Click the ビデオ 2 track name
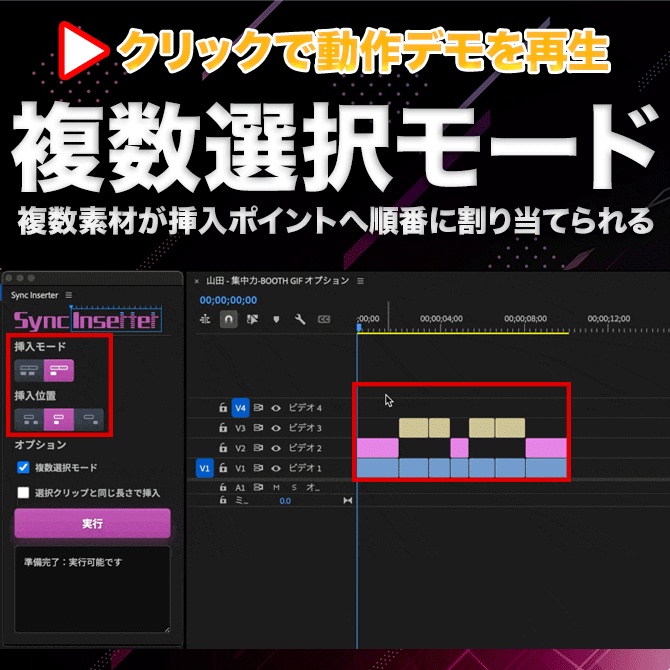The image size is (670, 670). tap(305, 448)
